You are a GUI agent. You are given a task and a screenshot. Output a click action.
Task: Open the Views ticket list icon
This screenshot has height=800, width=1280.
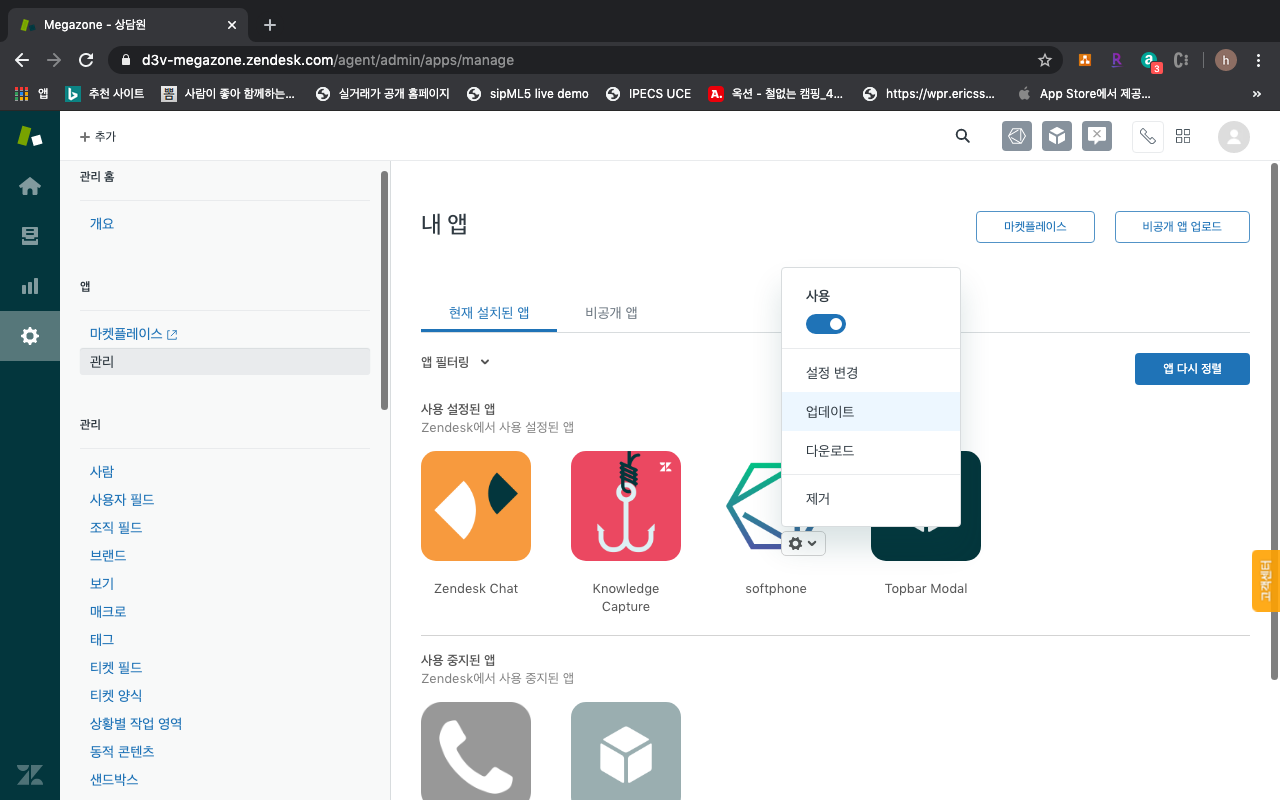[x=30, y=236]
